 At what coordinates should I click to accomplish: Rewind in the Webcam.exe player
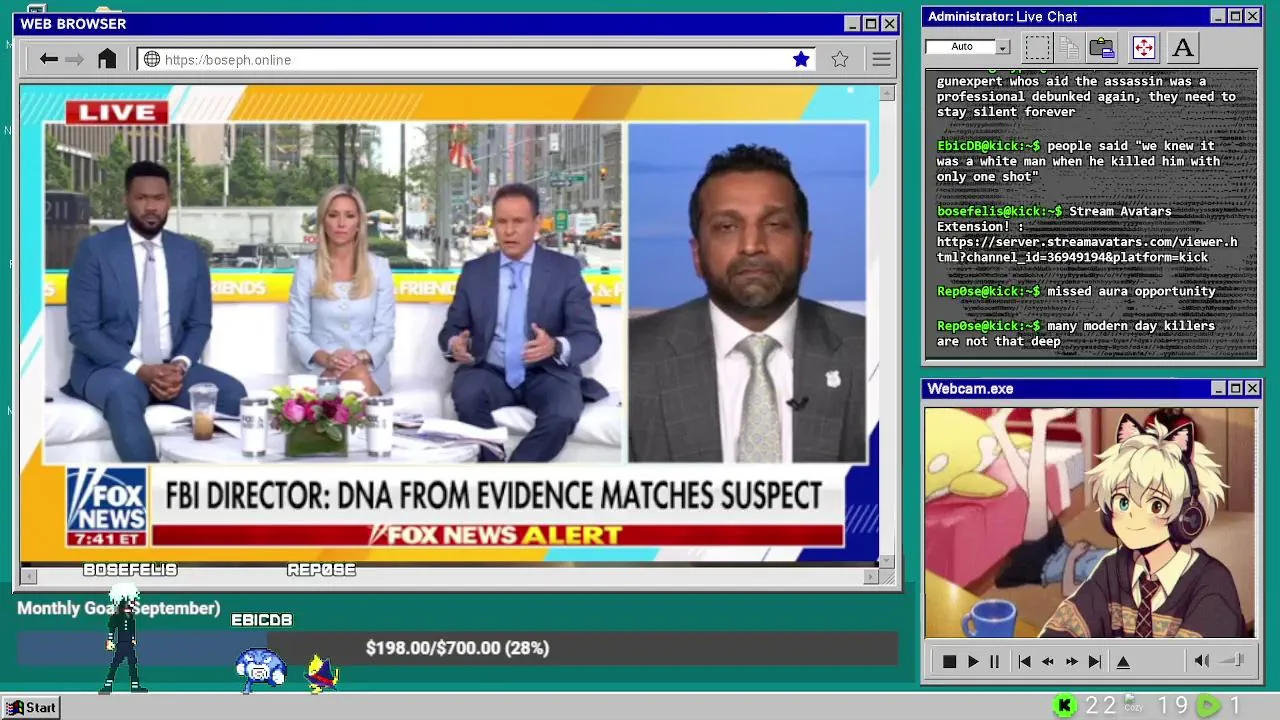1048,661
